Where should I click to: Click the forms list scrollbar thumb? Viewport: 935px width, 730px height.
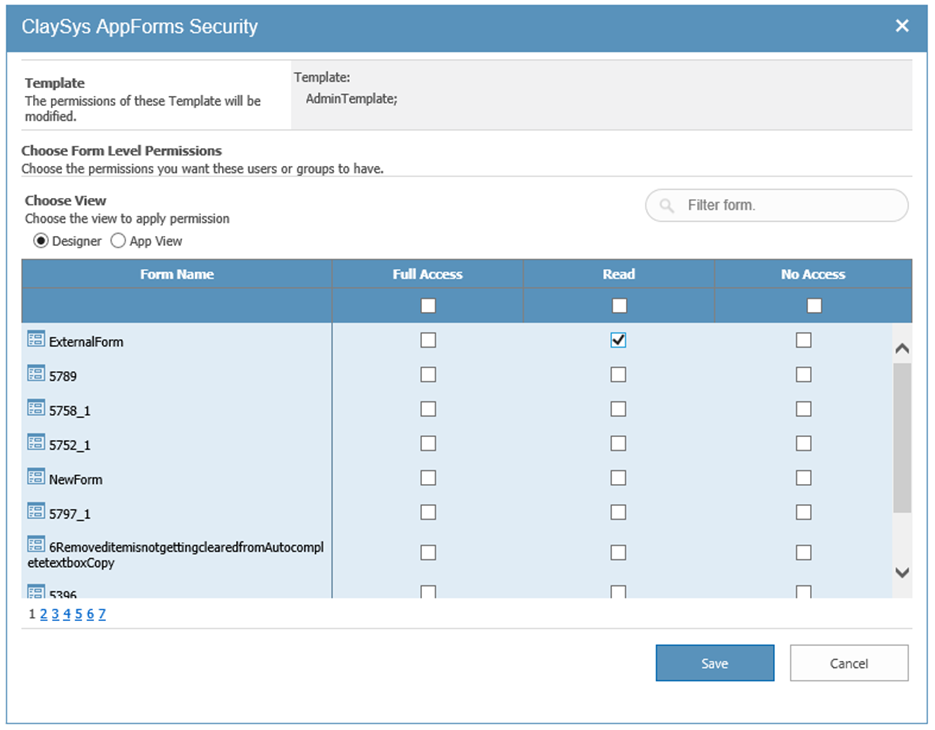point(902,437)
